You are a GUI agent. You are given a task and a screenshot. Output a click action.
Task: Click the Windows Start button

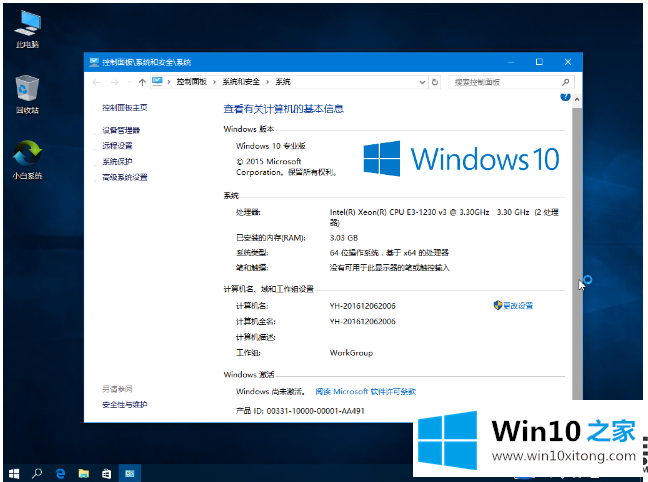(15, 471)
